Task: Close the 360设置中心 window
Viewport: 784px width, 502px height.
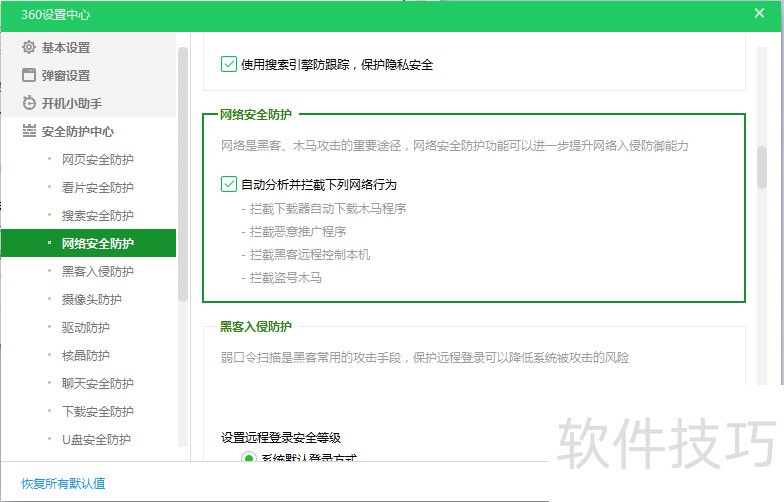Action: 759,14
